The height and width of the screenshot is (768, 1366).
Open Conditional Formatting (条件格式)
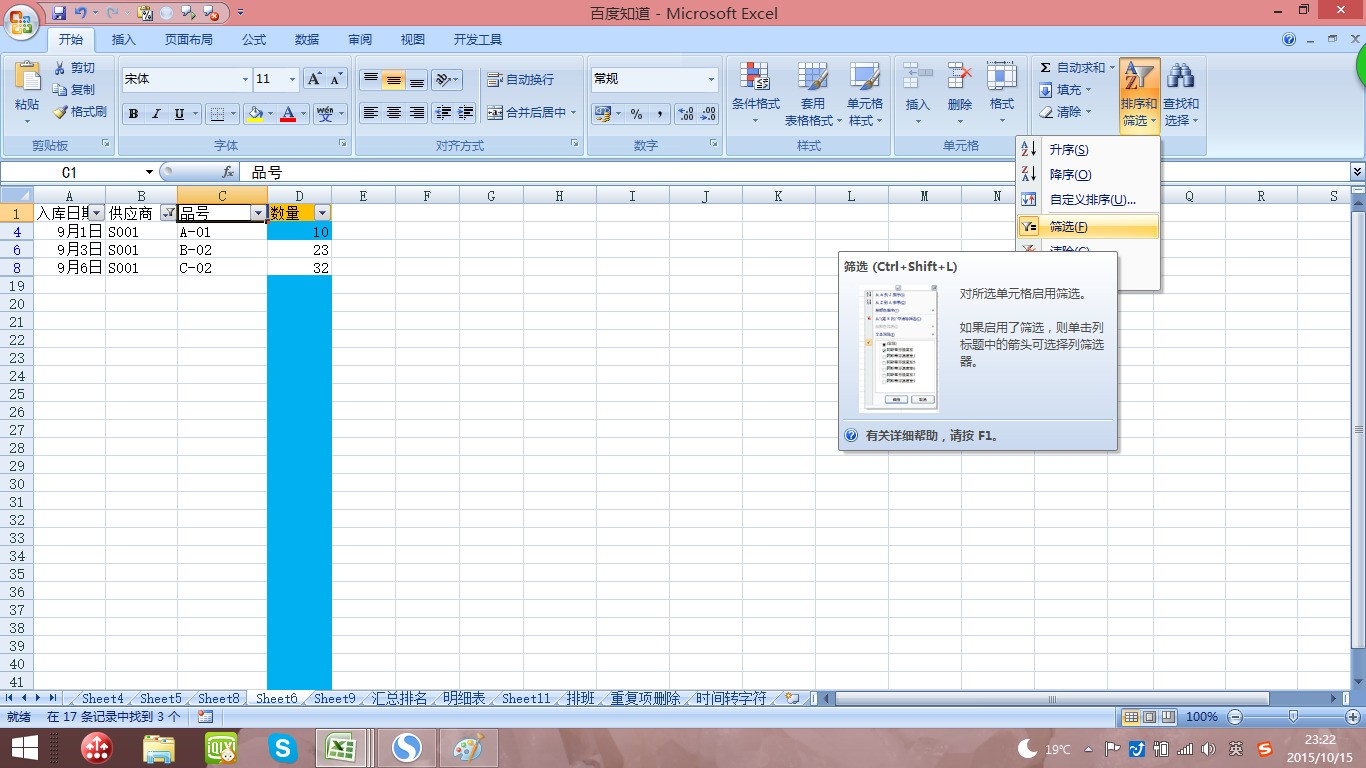755,95
